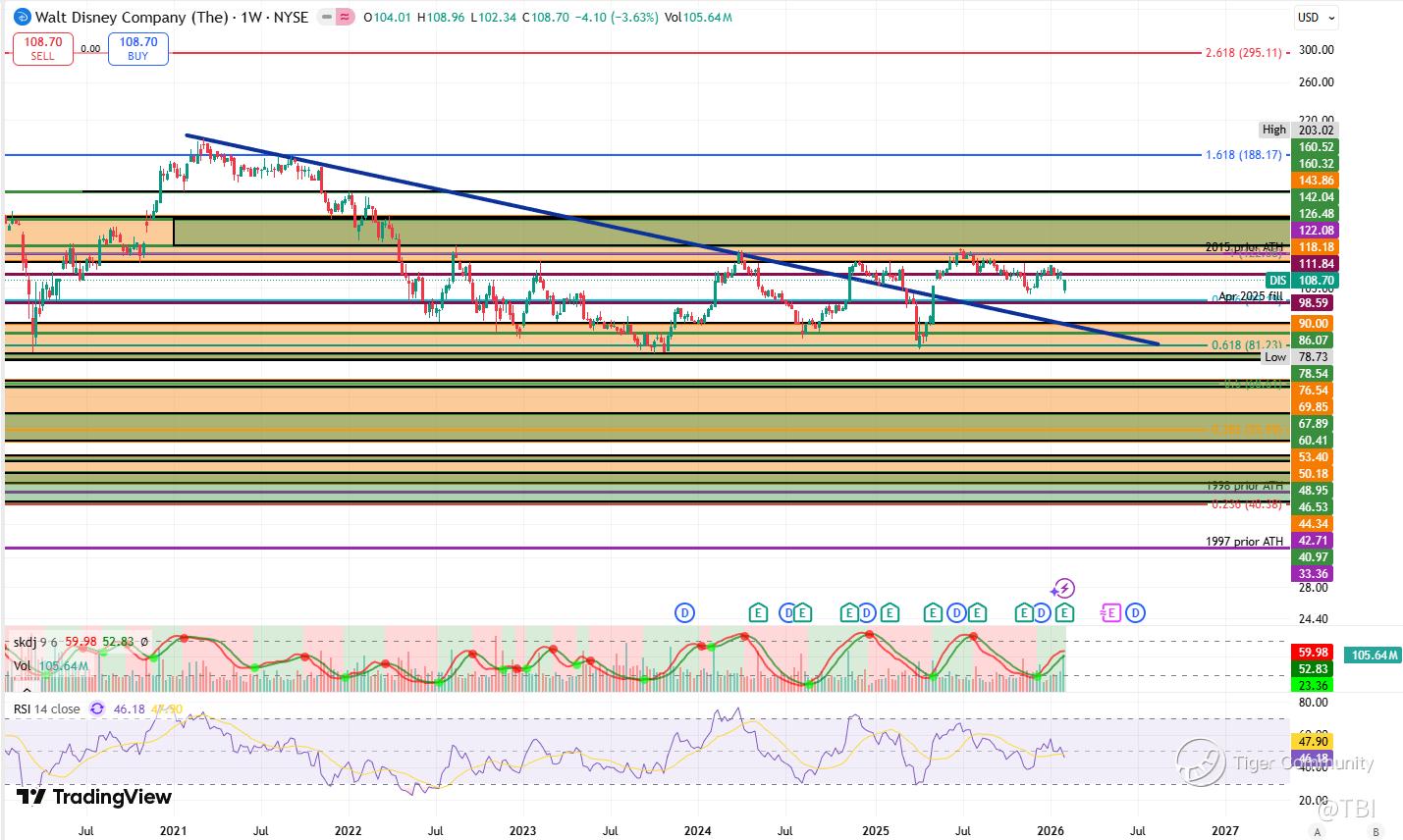Click the earnings E marker below lightning icon
Viewport: 1403px width, 840px height.
click(x=1065, y=613)
